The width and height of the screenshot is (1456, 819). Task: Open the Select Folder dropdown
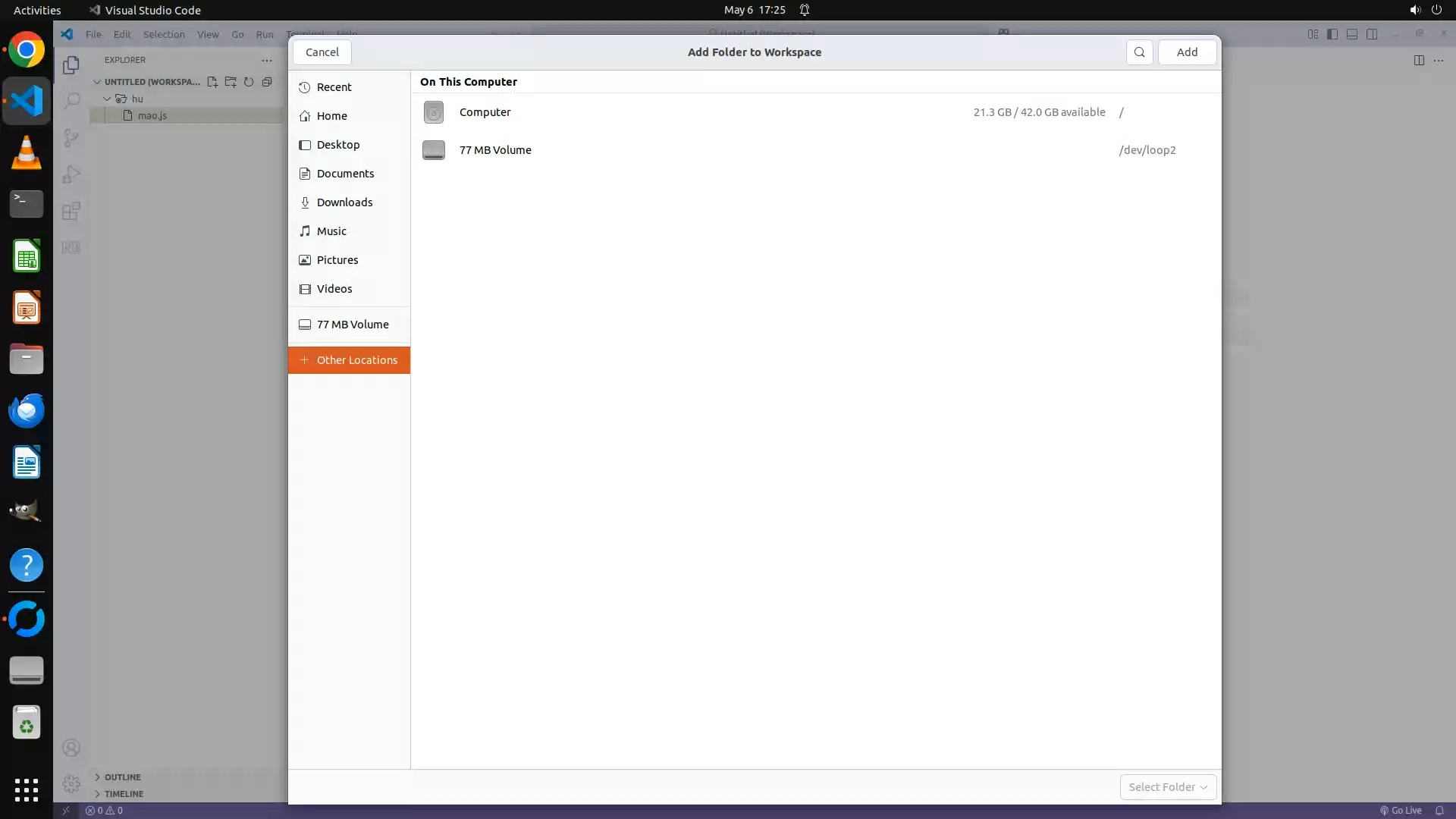click(x=1168, y=787)
